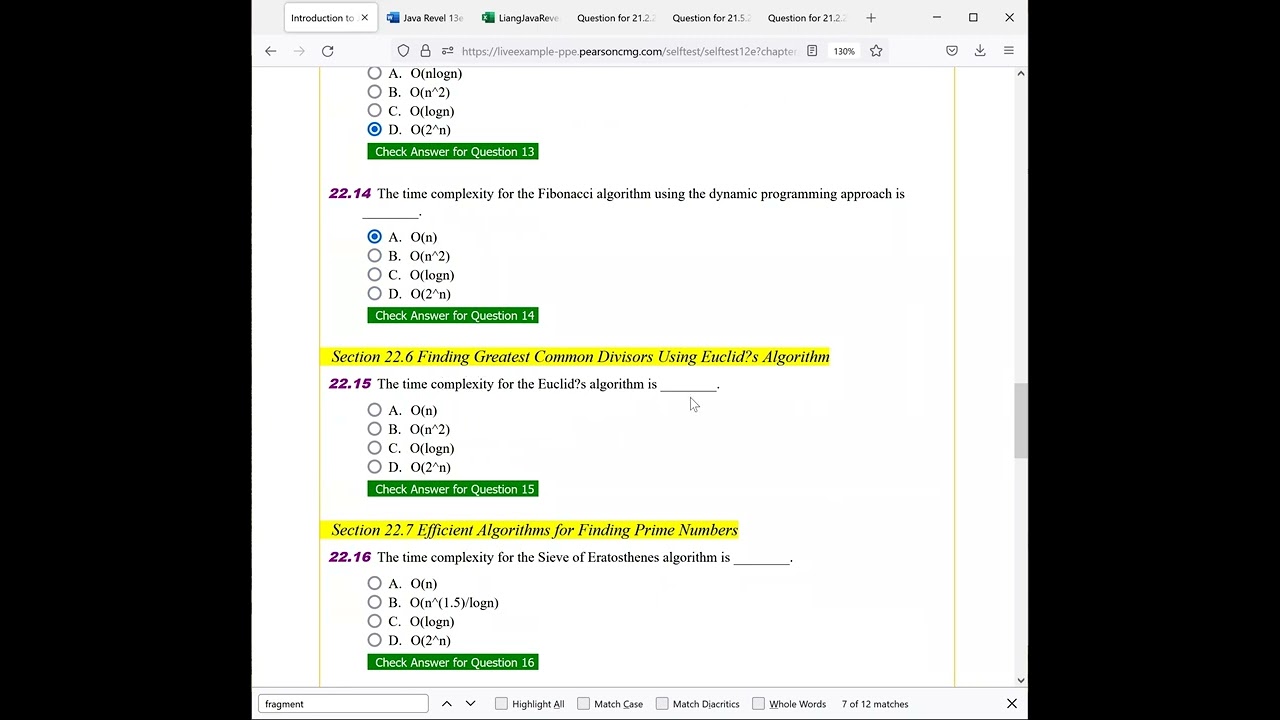
Task: Jump to previous find match
Action: pyautogui.click(x=447, y=704)
